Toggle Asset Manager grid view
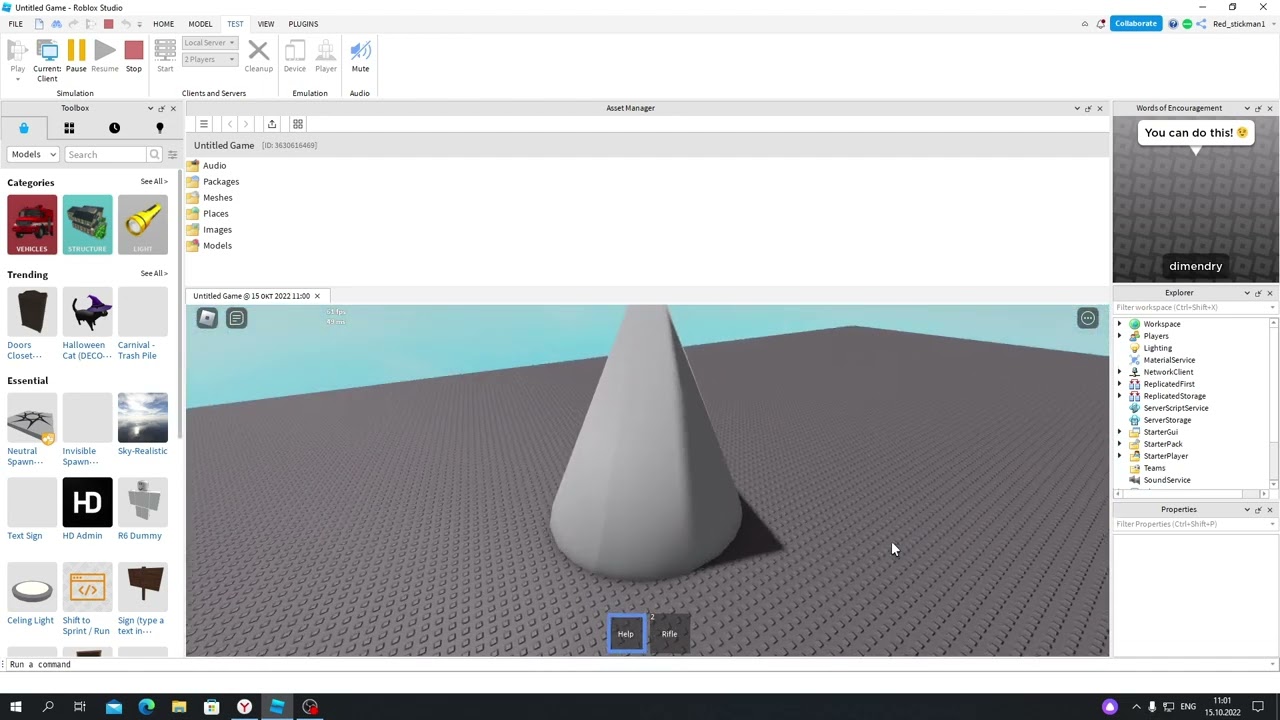Viewport: 1280px width, 720px height. [298, 124]
